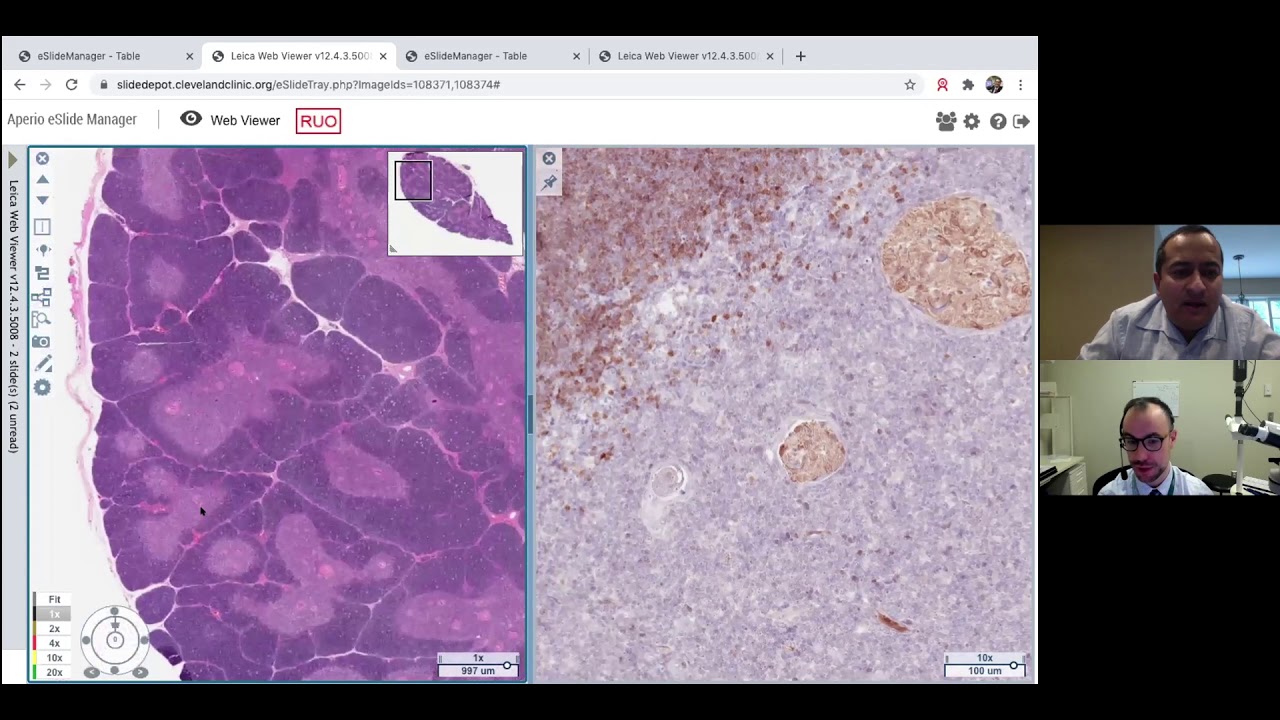Click the red extension icon in toolbar
The image size is (1280, 720).
pos(942,85)
